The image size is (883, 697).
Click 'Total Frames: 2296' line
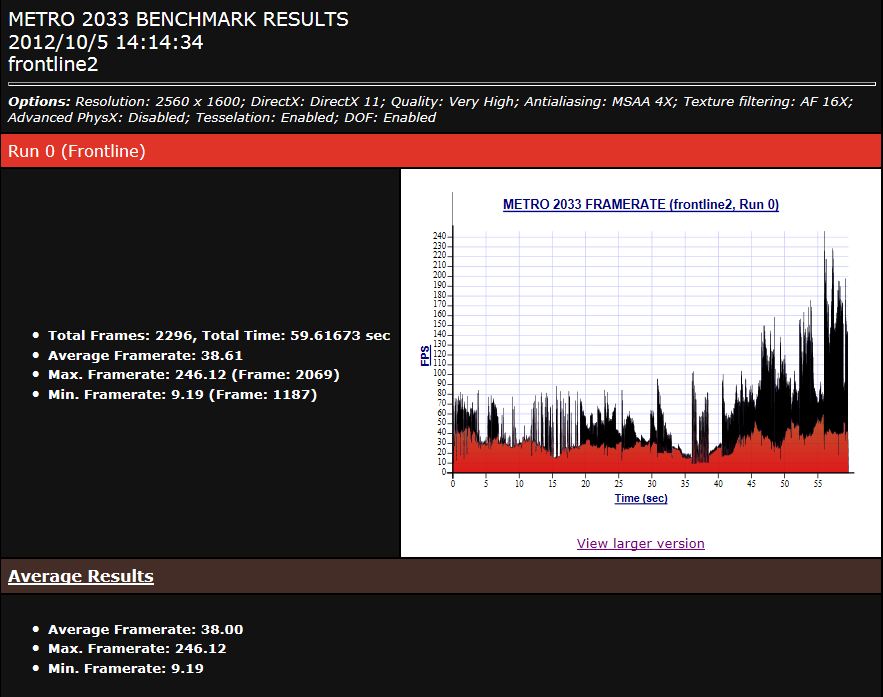pos(219,336)
